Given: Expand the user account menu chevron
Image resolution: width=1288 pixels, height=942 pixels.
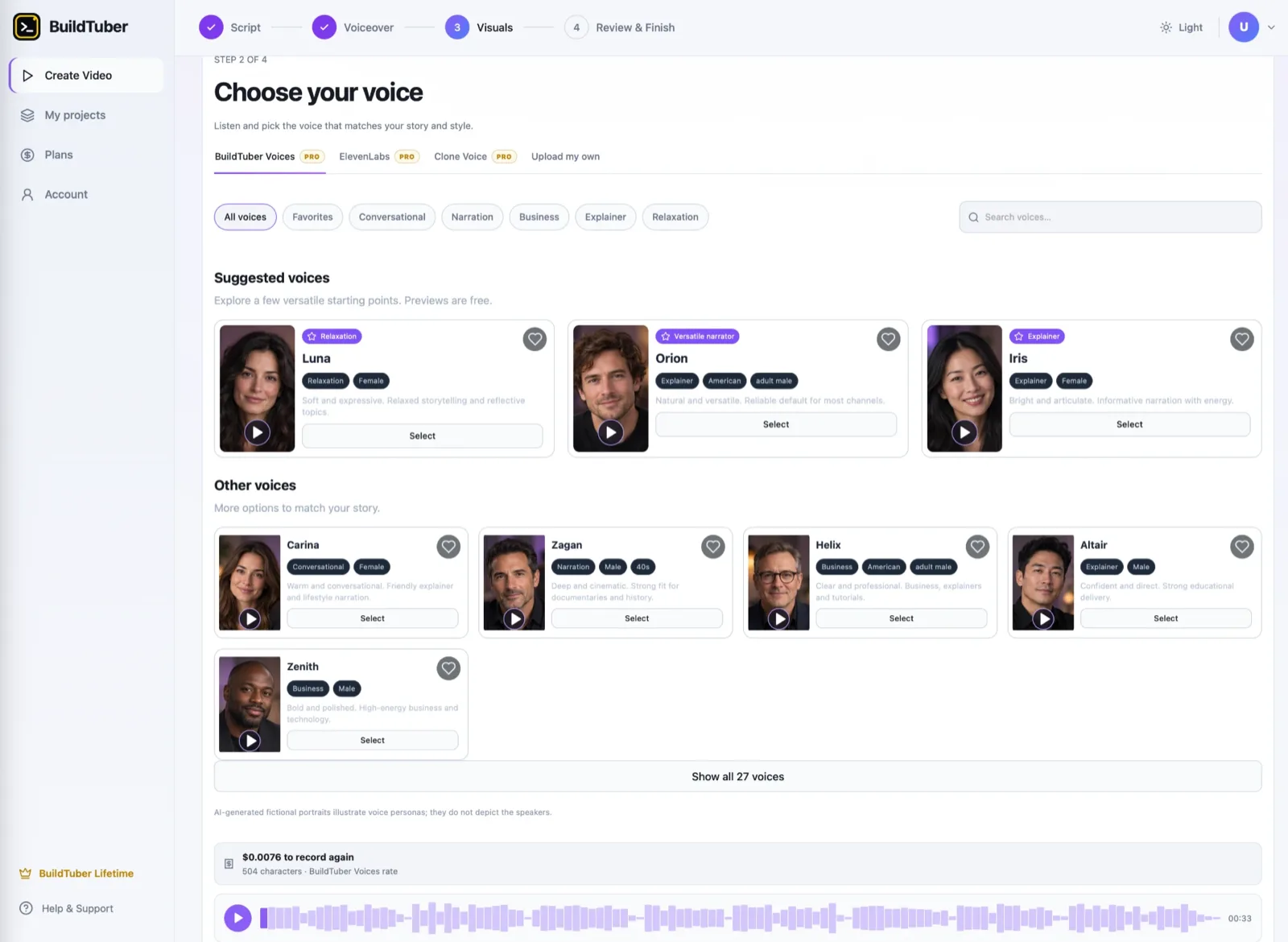Looking at the screenshot, I should click(1271, 27).
